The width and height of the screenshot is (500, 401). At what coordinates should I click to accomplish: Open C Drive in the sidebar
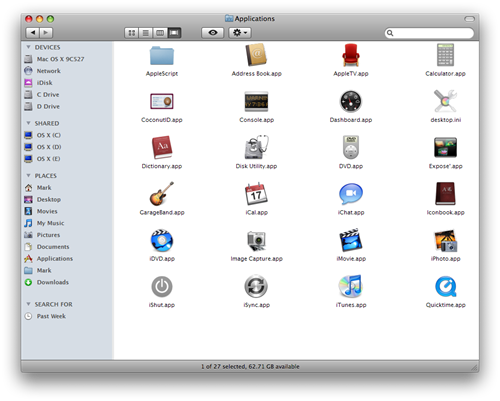(x=42, y=95)
